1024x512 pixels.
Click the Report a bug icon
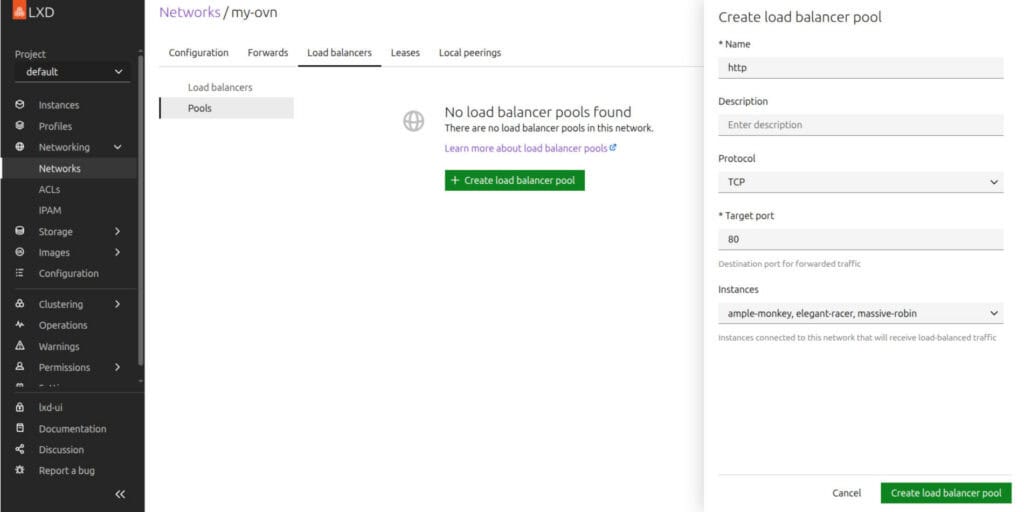20,470
